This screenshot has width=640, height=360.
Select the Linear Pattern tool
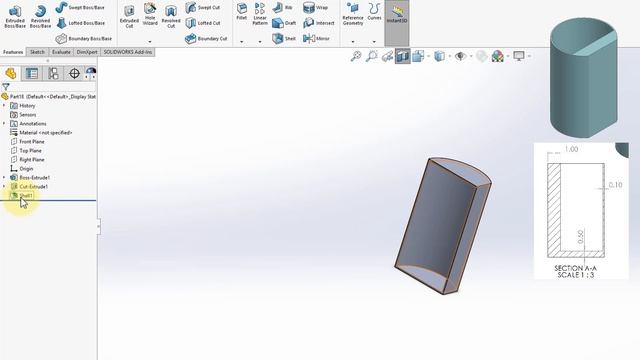[x=260, y=14]
